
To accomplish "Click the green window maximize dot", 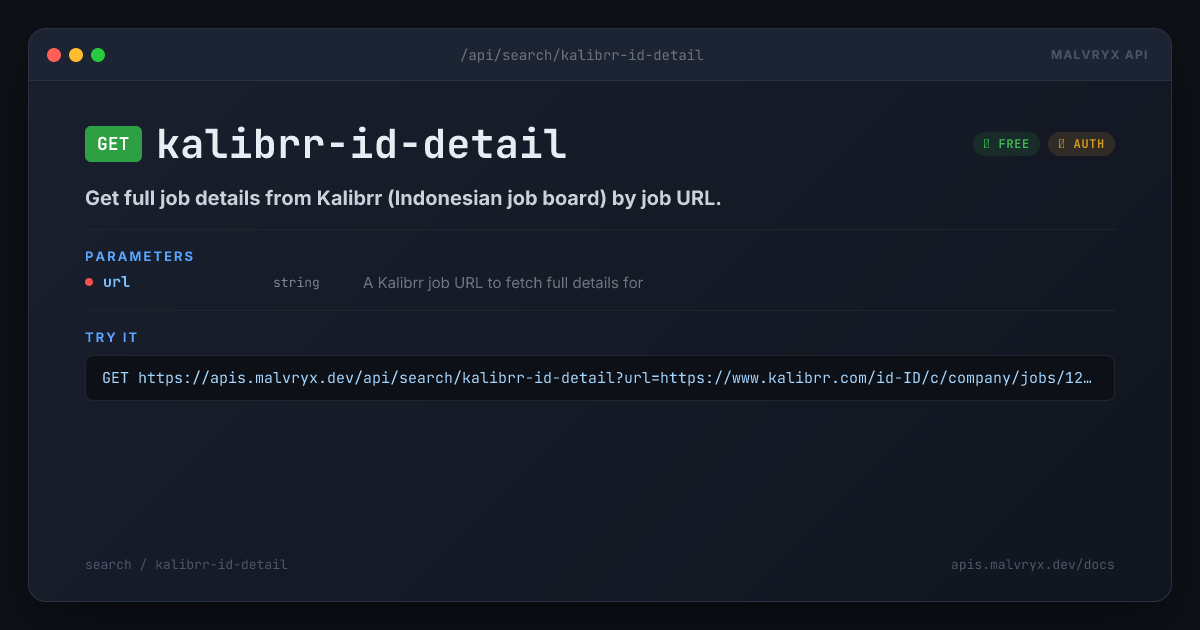I will coord(98,55).
